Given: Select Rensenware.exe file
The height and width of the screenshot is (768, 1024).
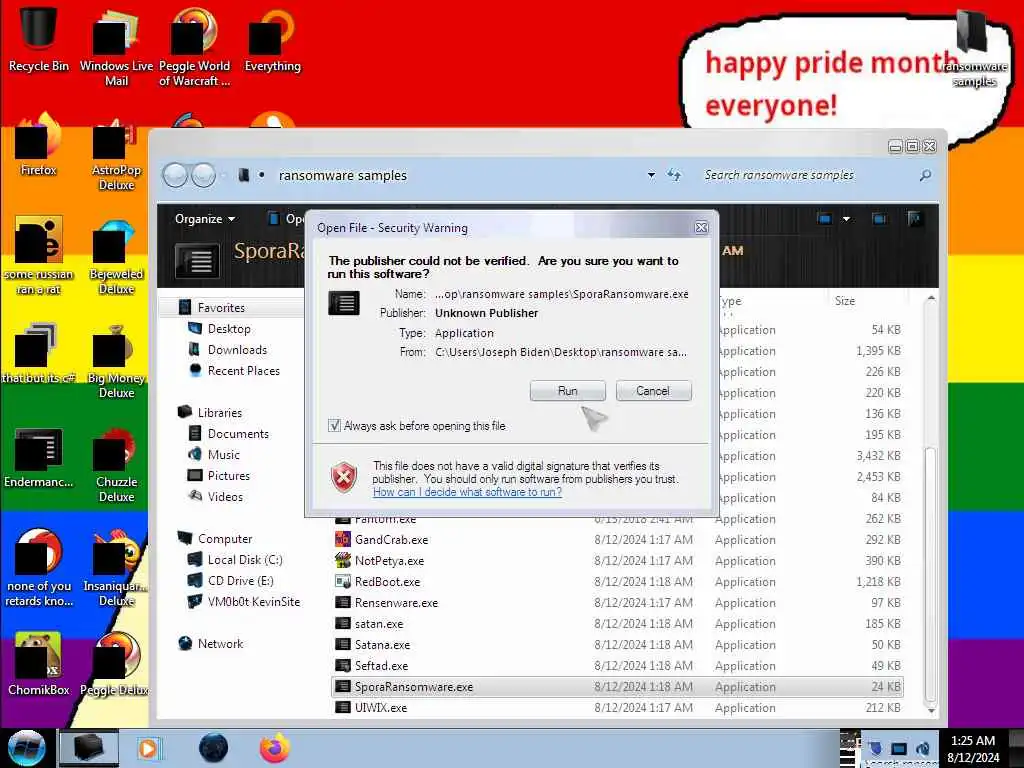Looking at the screenshot, I should coord(396,603).
